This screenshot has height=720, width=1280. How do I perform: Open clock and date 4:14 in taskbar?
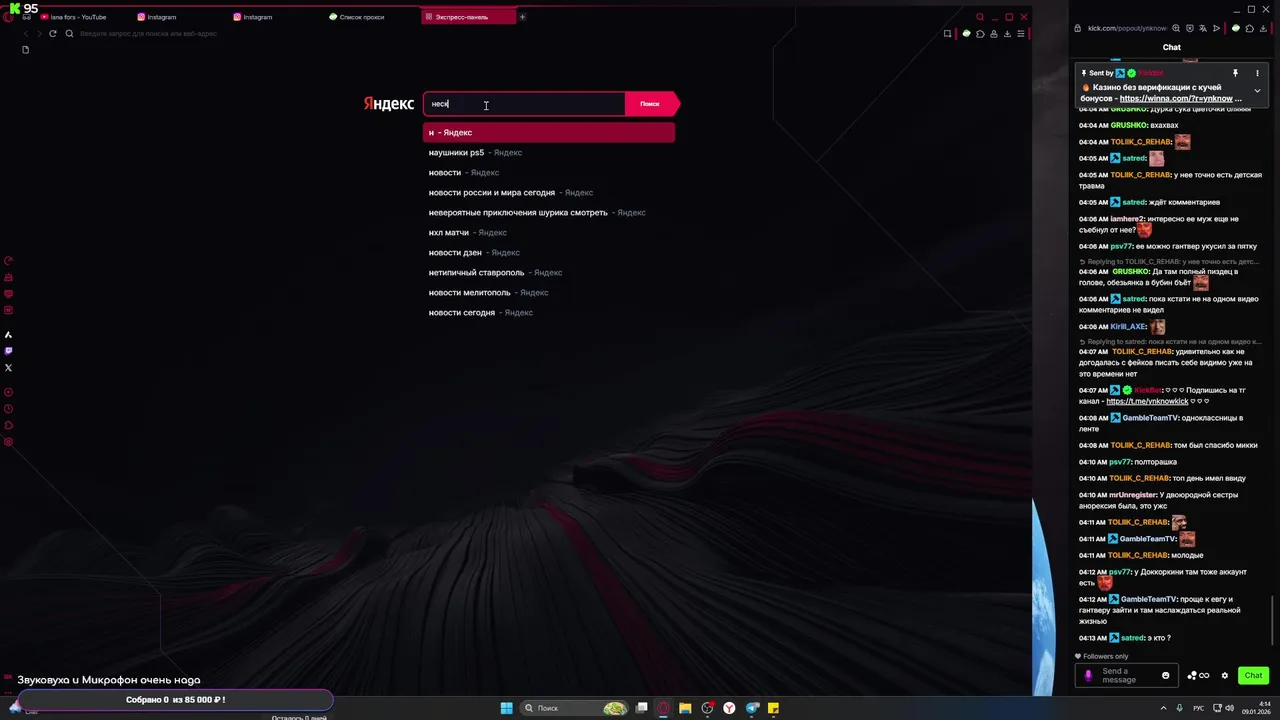1258,708
